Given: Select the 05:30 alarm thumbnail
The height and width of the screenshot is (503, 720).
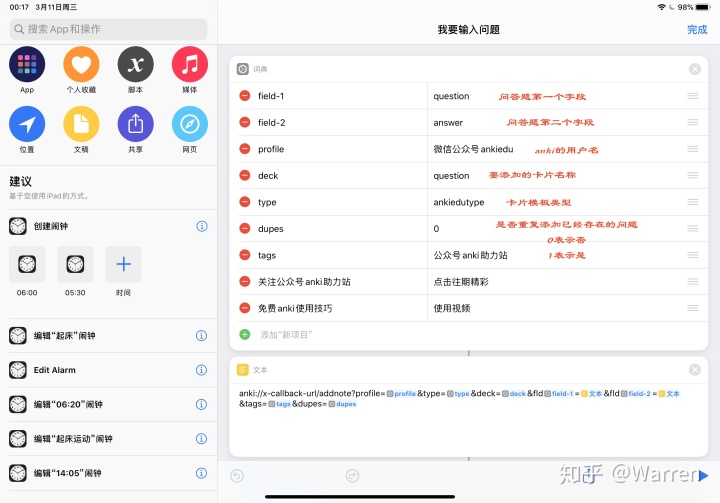Looking at the screenshot, I should pos(75,264).
